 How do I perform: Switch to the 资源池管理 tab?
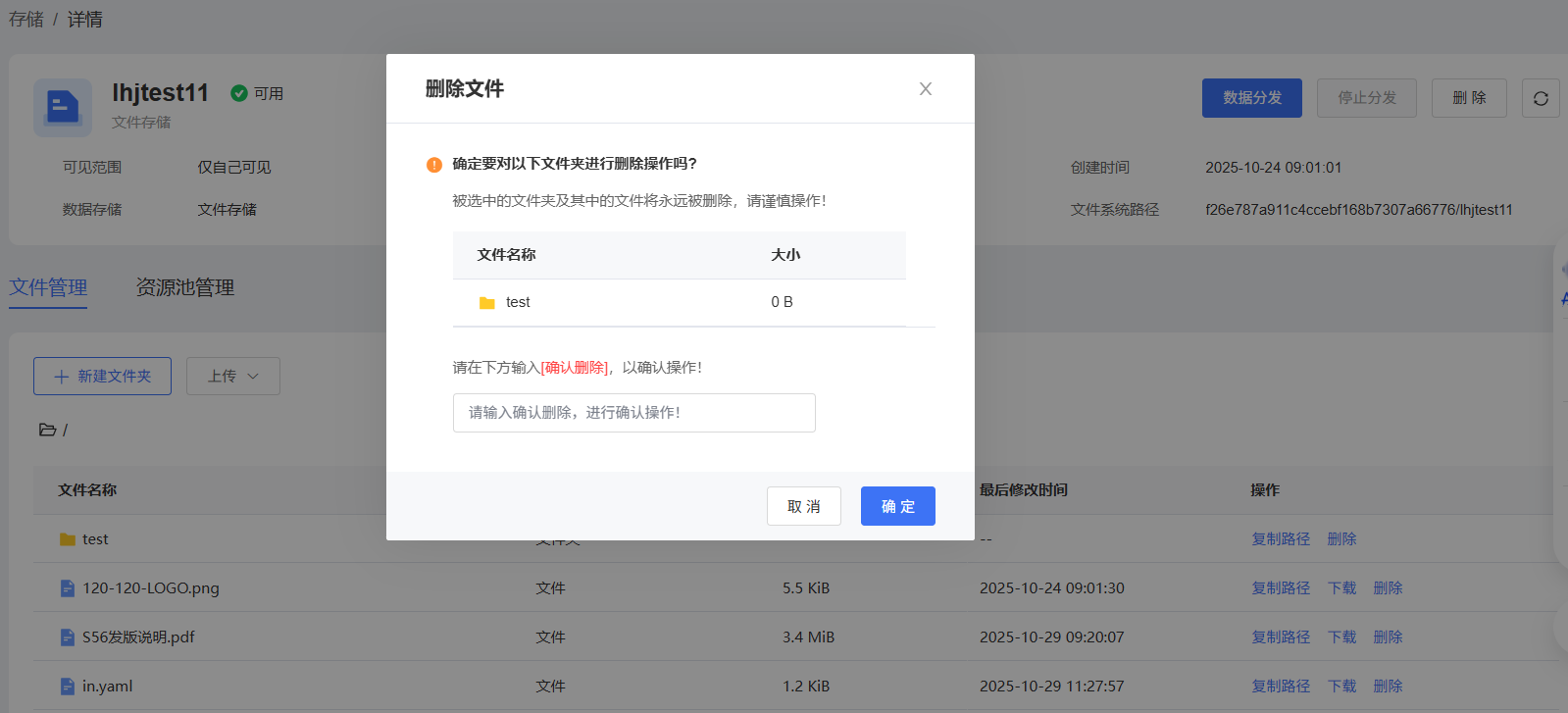[x=184, y=287]
